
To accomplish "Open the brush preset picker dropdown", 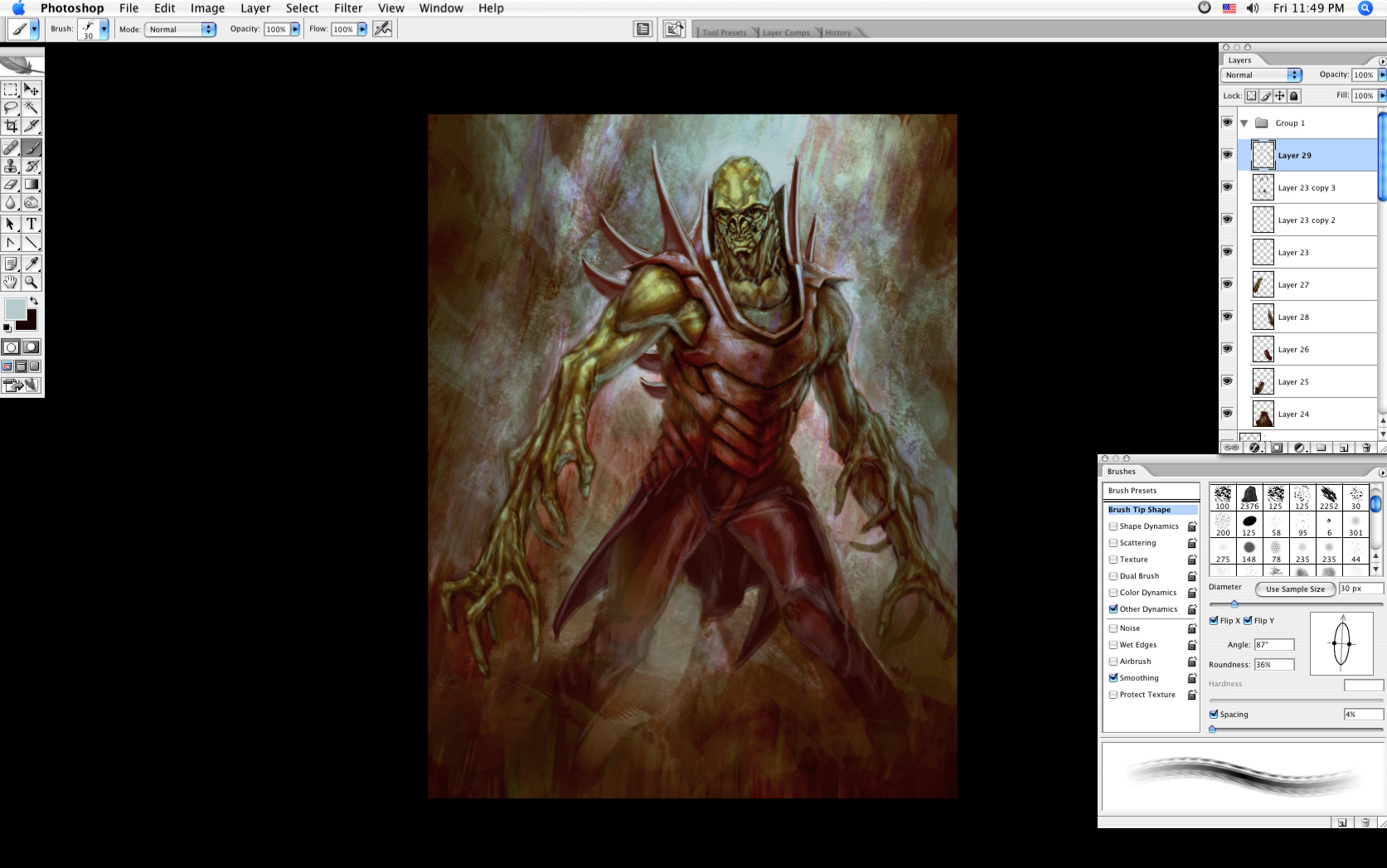I will point(104,29).
